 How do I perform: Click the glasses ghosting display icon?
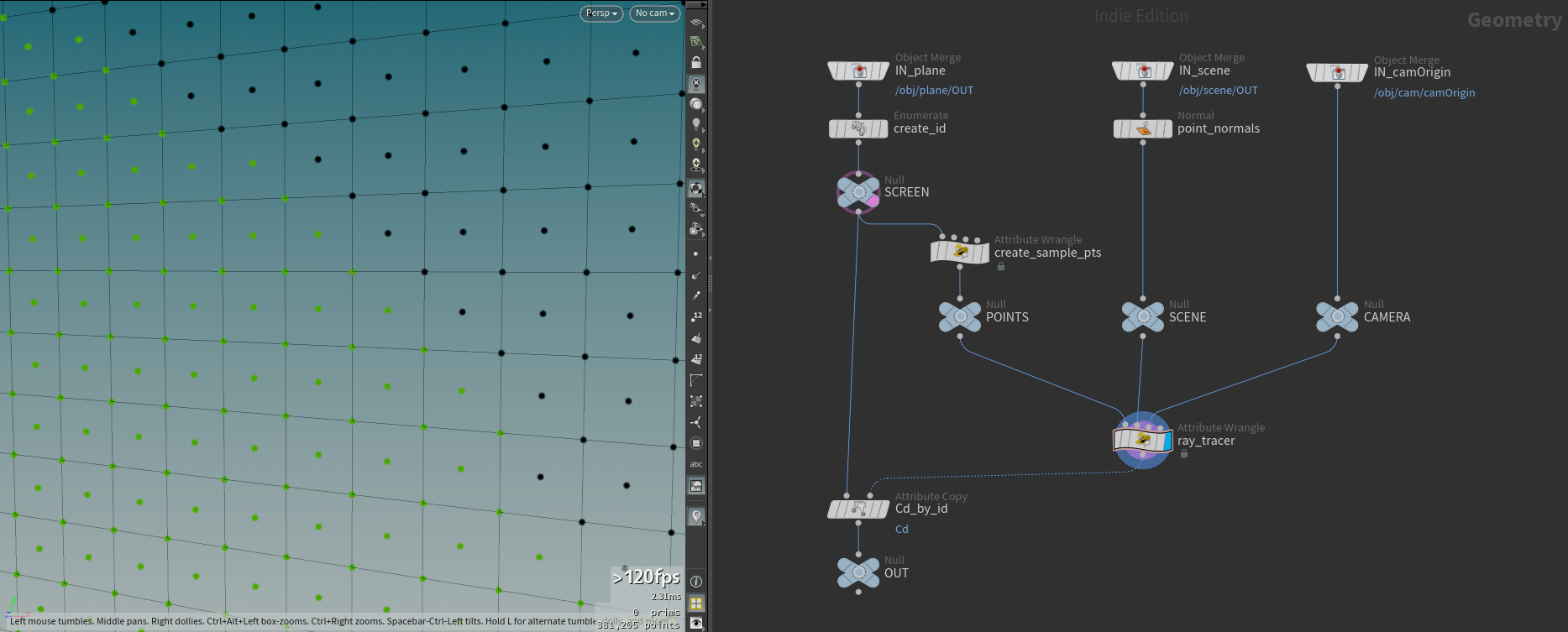(696, 208)
